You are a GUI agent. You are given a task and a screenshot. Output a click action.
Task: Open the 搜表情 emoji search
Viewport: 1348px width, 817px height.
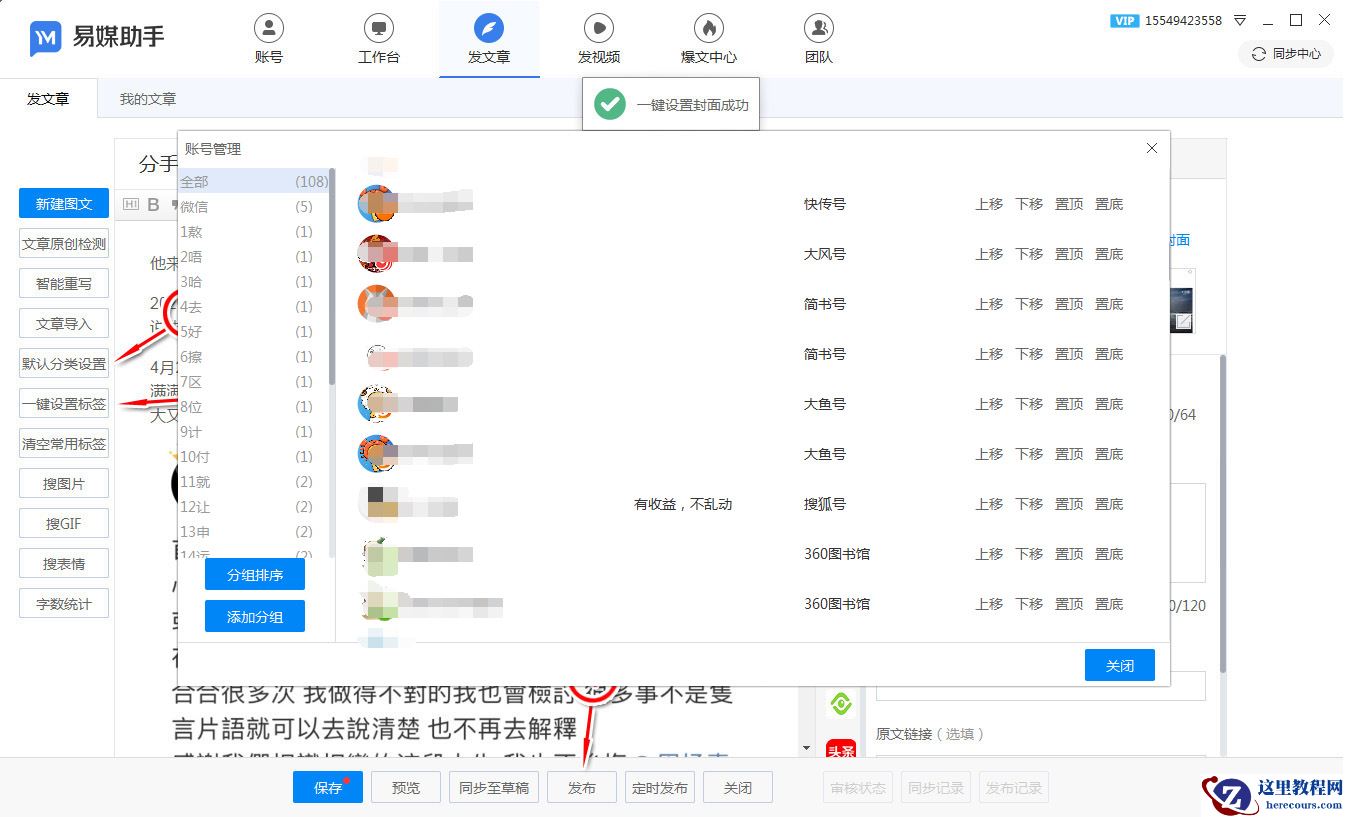point(64,564)
